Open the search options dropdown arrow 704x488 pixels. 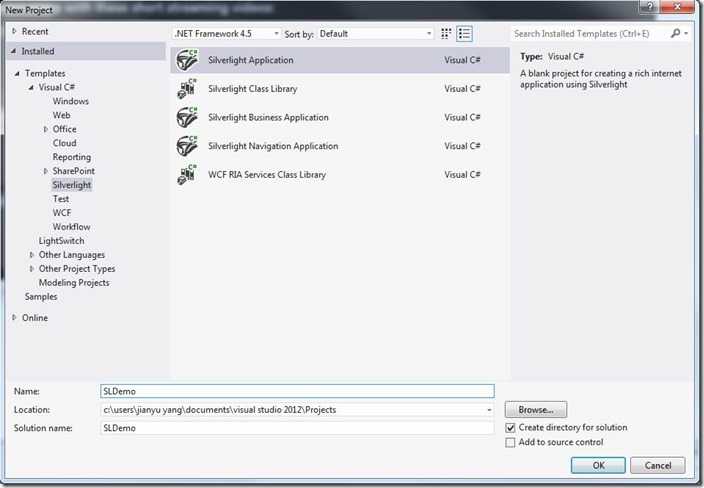coord(686,34)
